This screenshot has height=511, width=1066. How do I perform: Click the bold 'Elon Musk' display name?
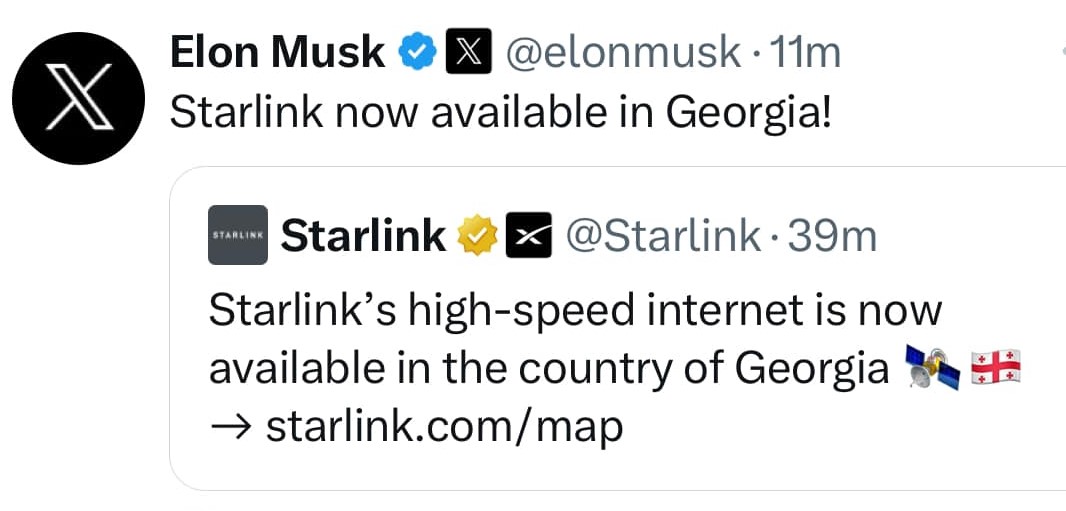(277, 52)
